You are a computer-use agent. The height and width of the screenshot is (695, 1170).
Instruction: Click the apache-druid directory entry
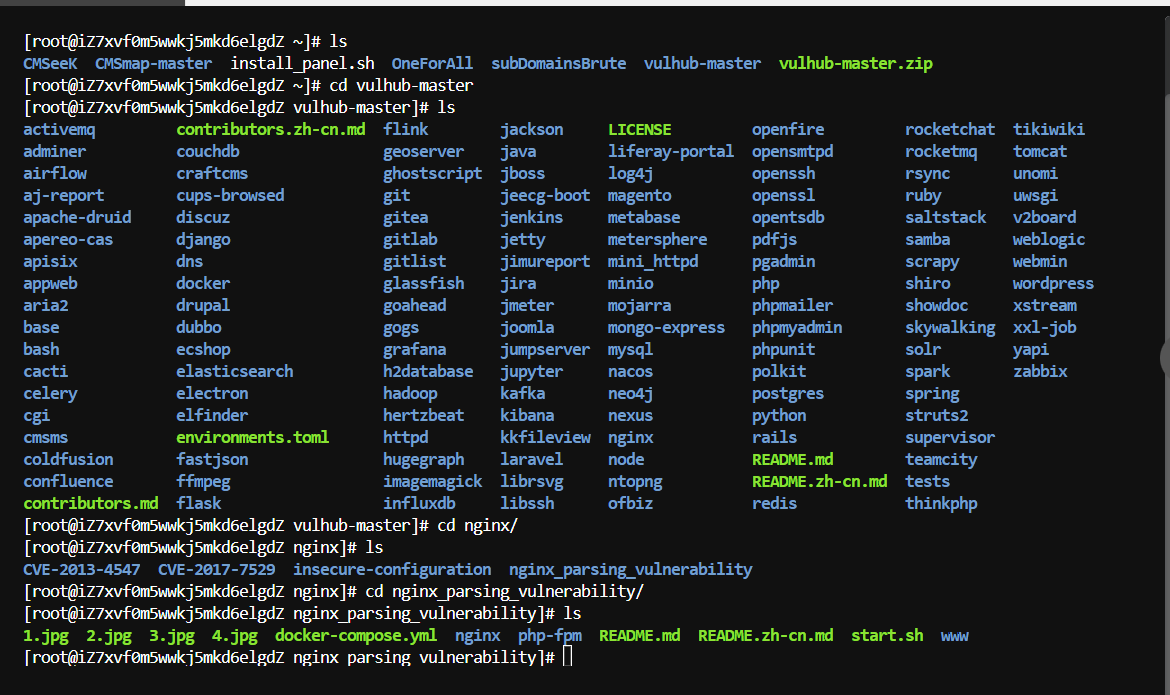77,217
